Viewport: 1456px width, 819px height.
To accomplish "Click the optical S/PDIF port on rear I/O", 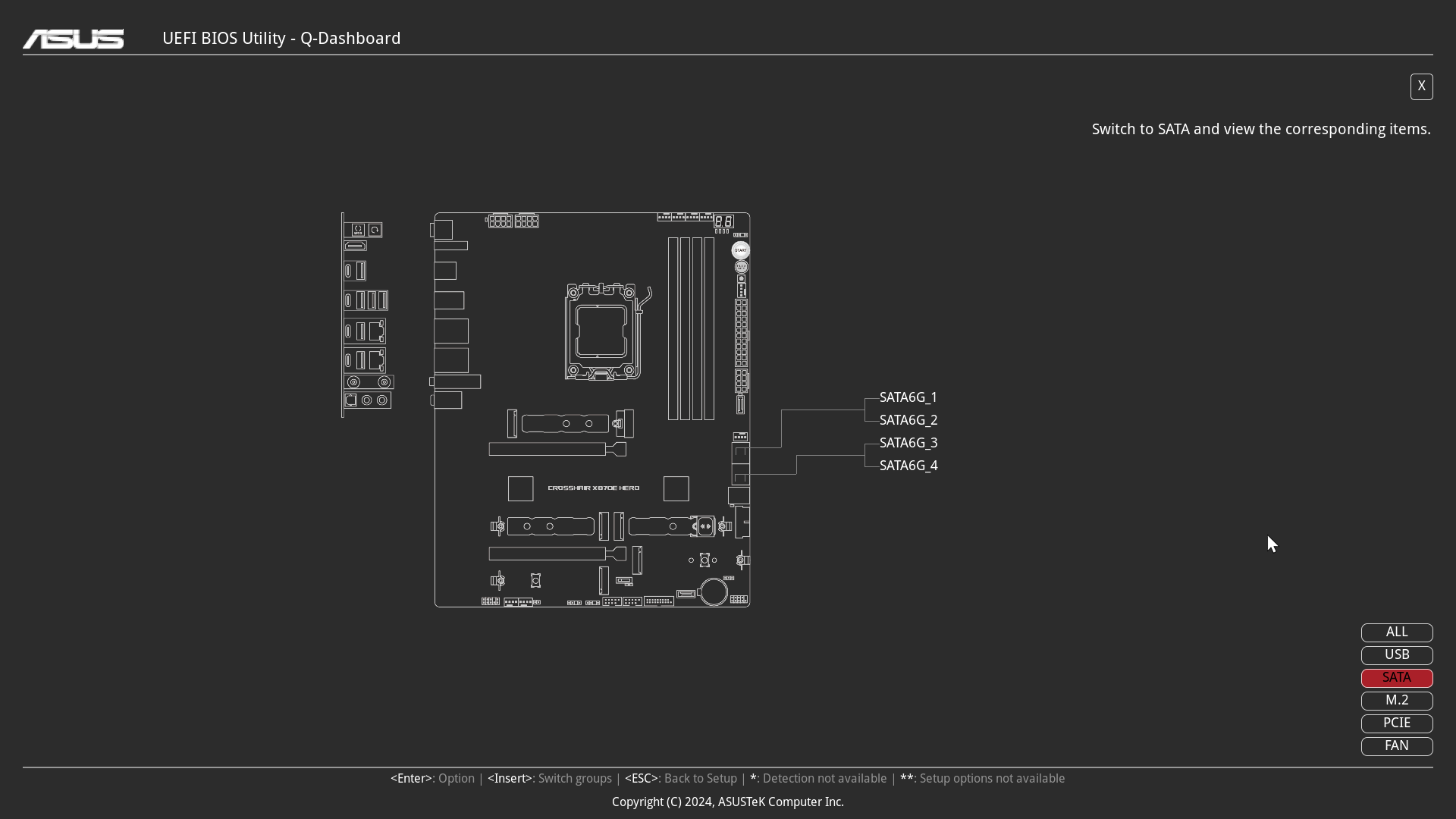I will [351, 400].
